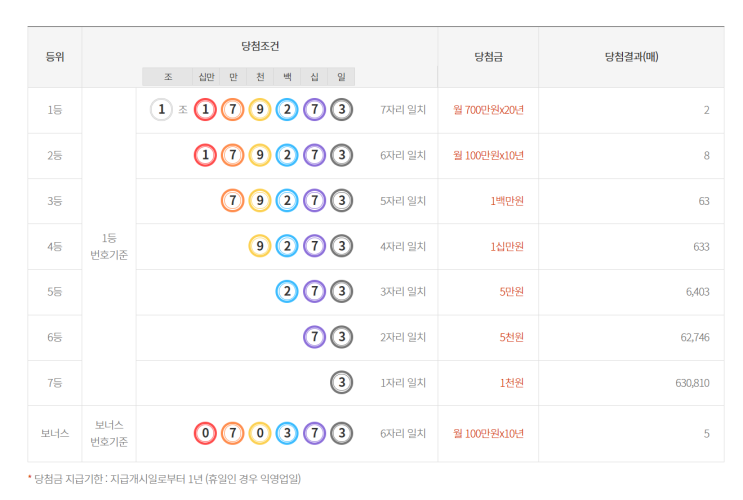Select the 당첨조건 column header
Screen dimensions: 743x500
pyautogui.click(x=260, y=46)
